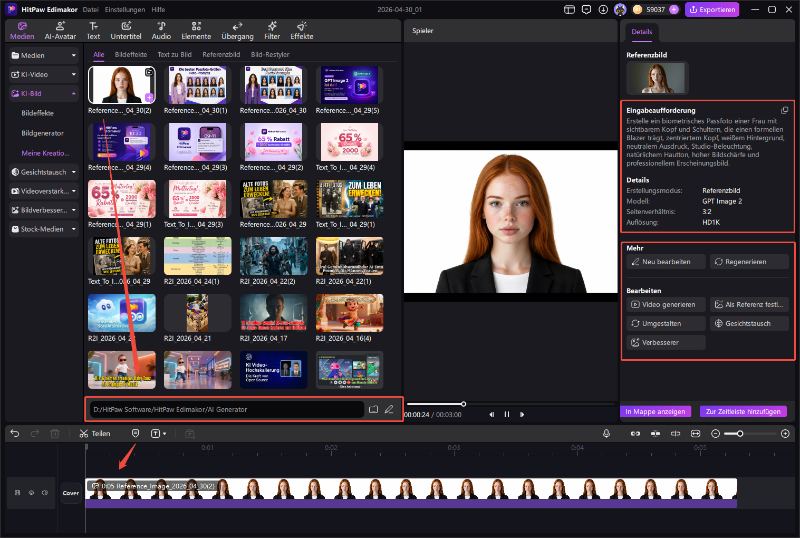This screenshot has height=538, width=800.
Task: Delete the selected timeline clip
Action: pos(55,434)
